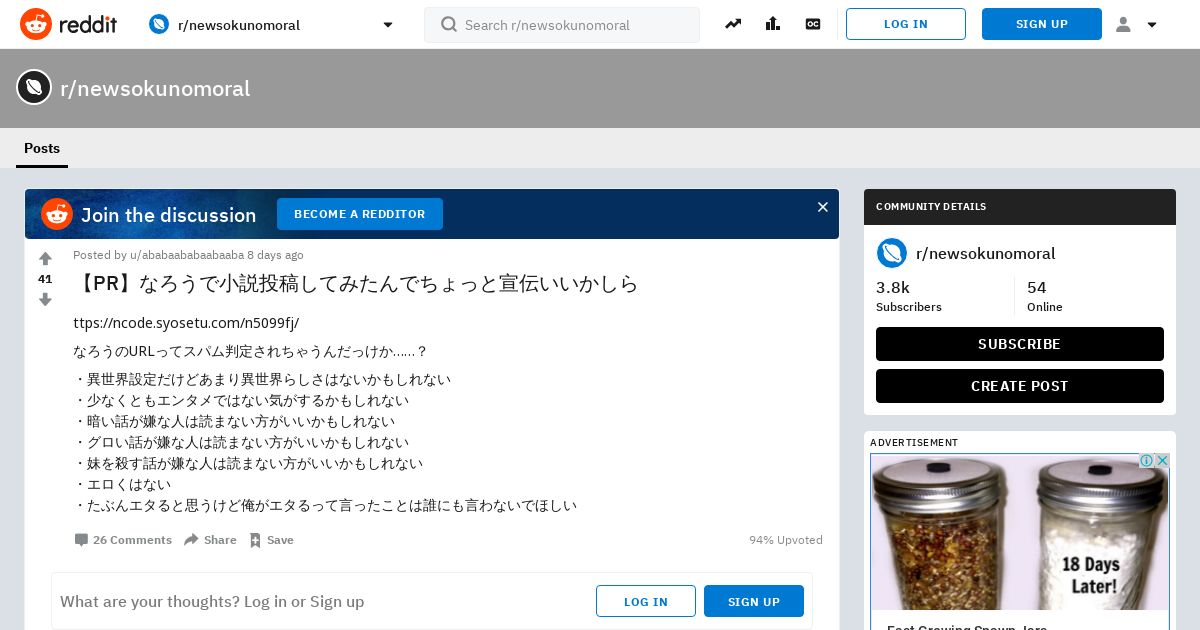Open 26 Comments on the post
Image resolution: width=1200 pixels, height=630 pixels.
click(x=123, y=540)
